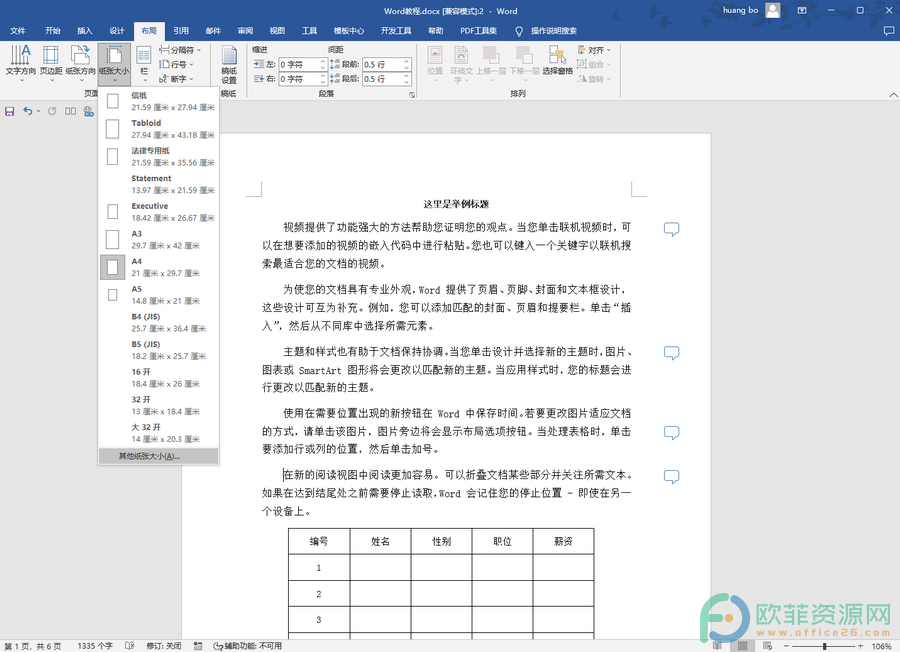
Task: Open 其他纸张大小(A)... option
Action: (158, 456)
